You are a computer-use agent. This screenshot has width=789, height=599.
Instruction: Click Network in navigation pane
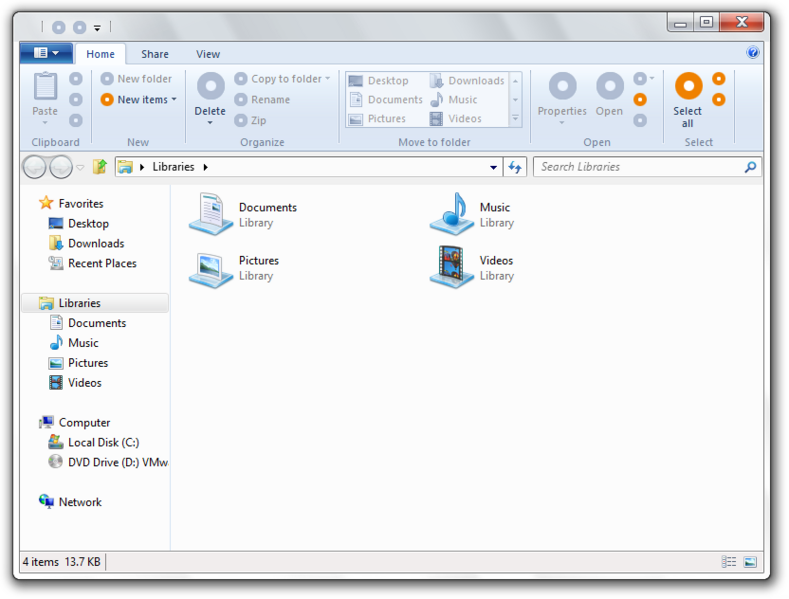(x=70, y=502)
